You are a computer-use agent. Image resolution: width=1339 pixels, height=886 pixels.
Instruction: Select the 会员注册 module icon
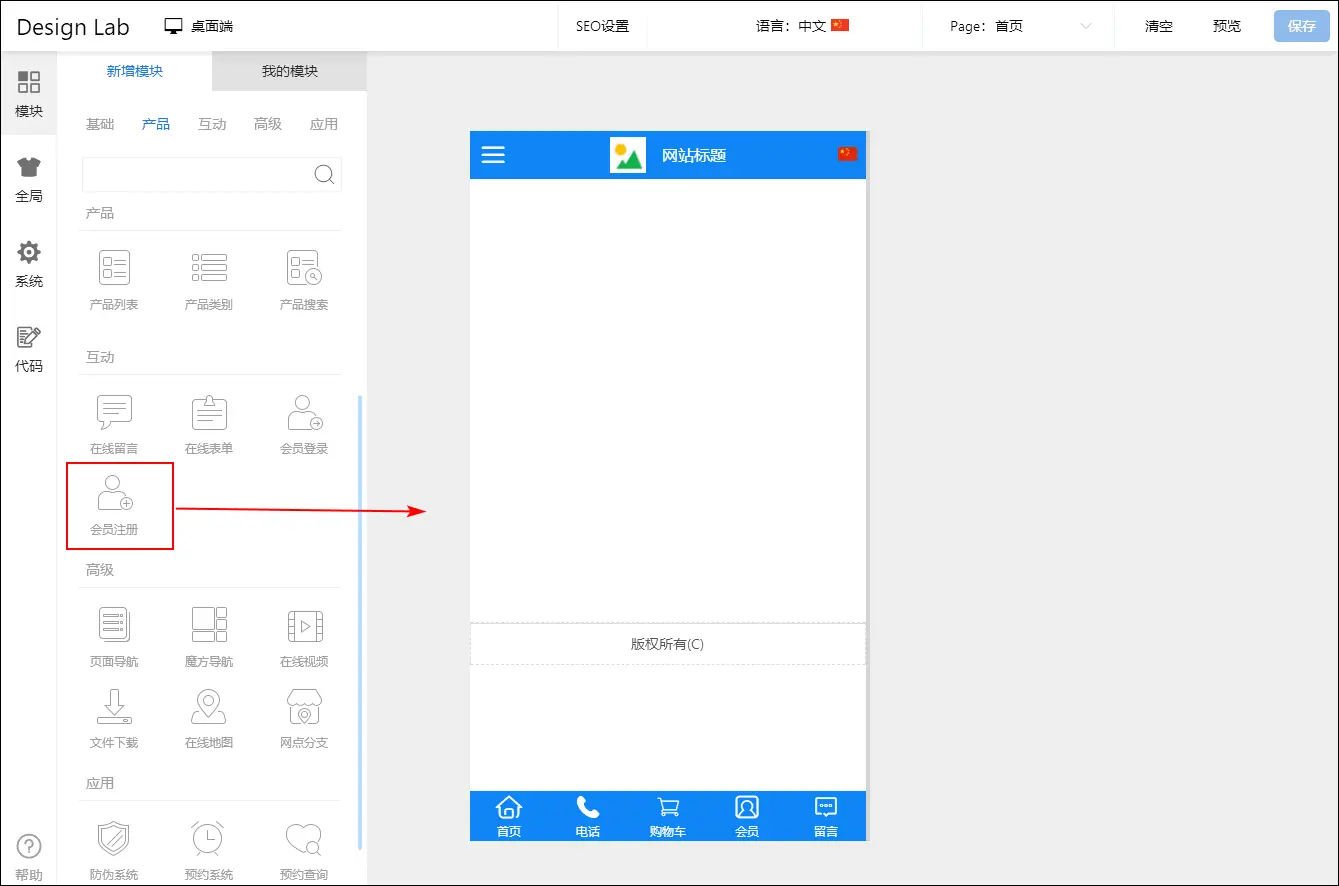[x=114, y=493]
